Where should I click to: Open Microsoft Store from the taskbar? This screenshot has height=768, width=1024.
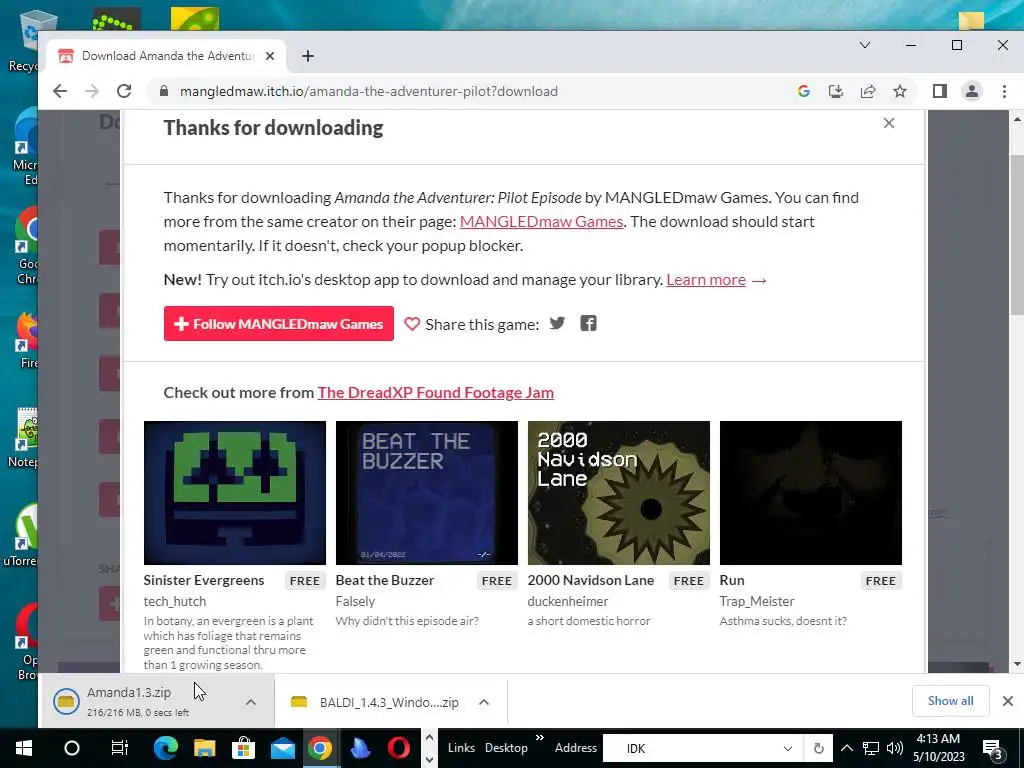243,748
